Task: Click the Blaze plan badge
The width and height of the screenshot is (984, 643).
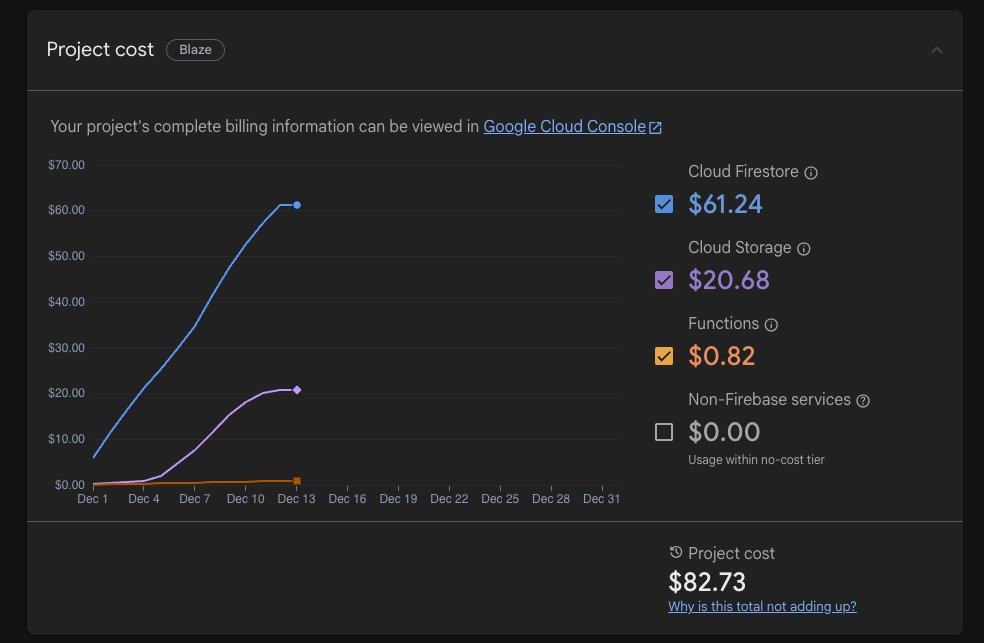Action: point(195,49)
